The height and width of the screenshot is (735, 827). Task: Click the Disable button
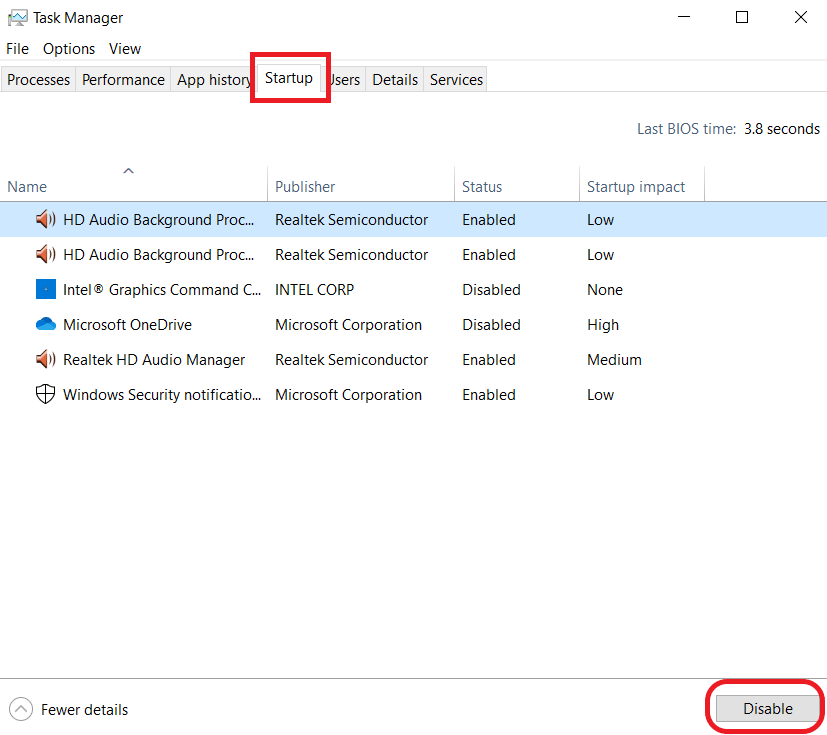[767, 708]
